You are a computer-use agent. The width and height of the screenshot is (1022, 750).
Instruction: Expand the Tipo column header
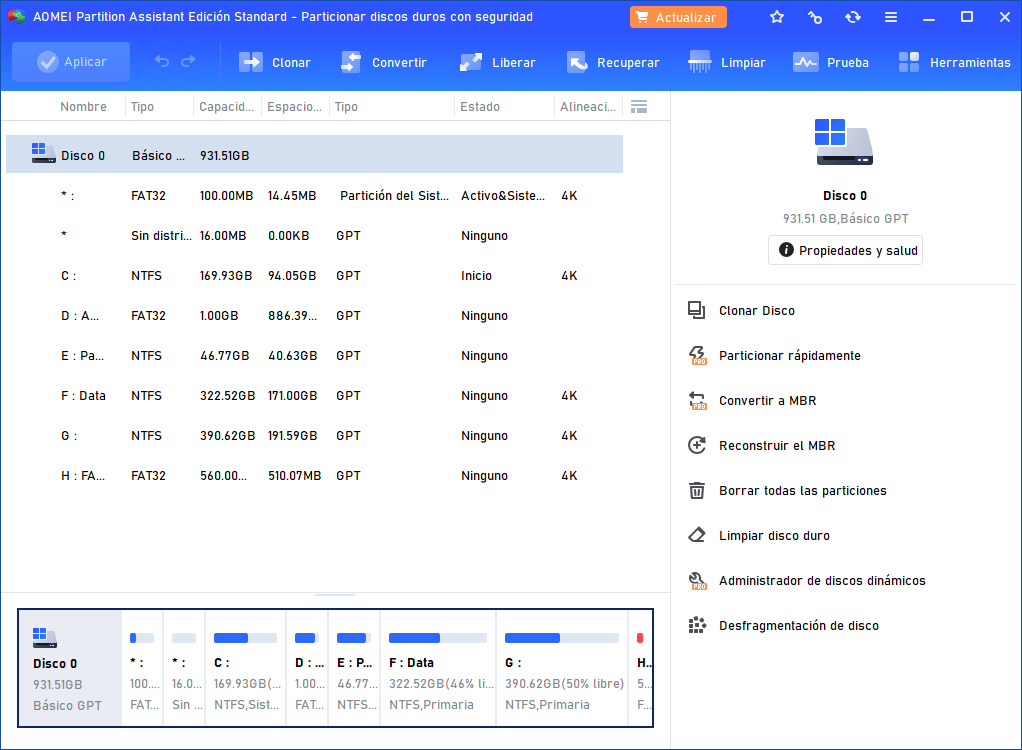coord(142,106)
